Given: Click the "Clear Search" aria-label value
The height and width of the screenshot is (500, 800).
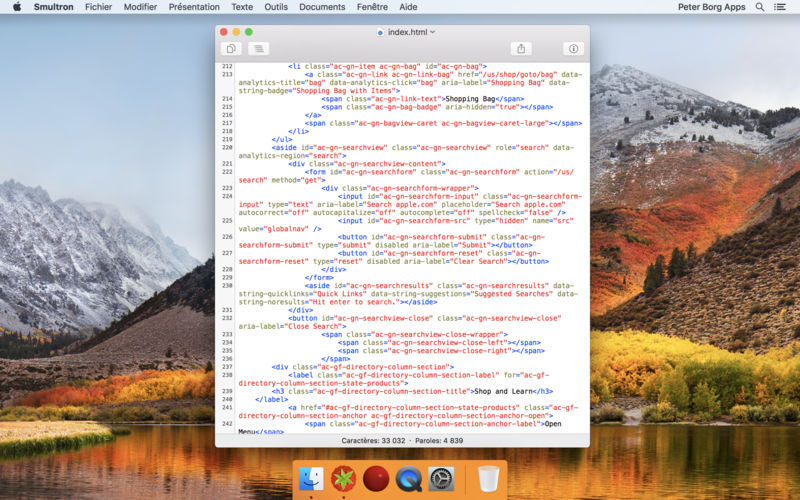Looking at the screenshot, I should [479, 261].
